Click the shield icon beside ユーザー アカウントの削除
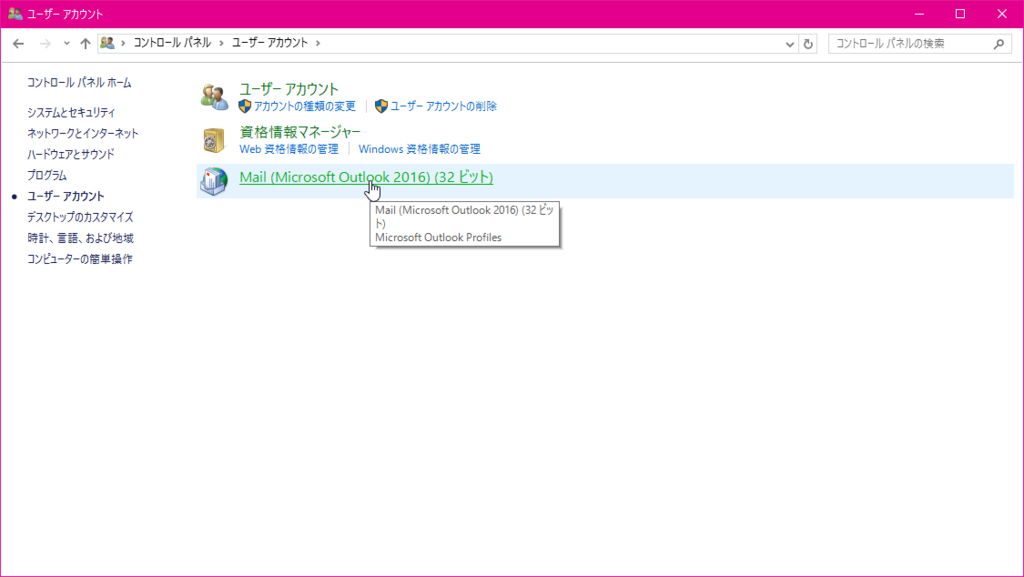1024x577 pixels. point(381,106)
